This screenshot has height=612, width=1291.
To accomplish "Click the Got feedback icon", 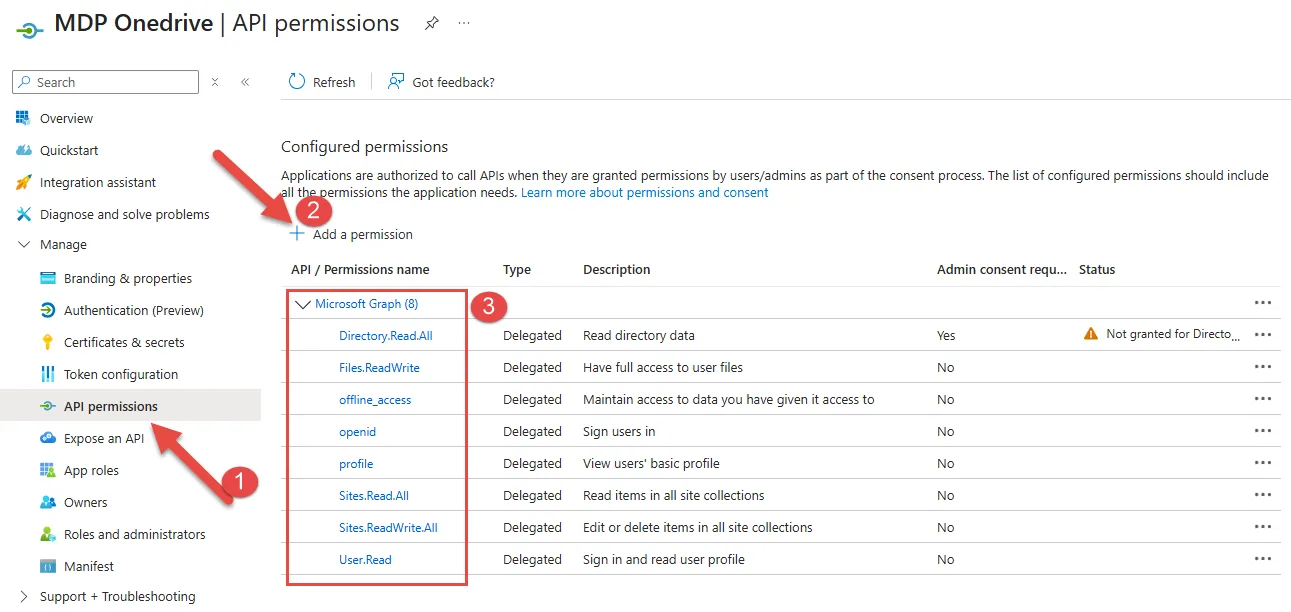I will point(396,81).
